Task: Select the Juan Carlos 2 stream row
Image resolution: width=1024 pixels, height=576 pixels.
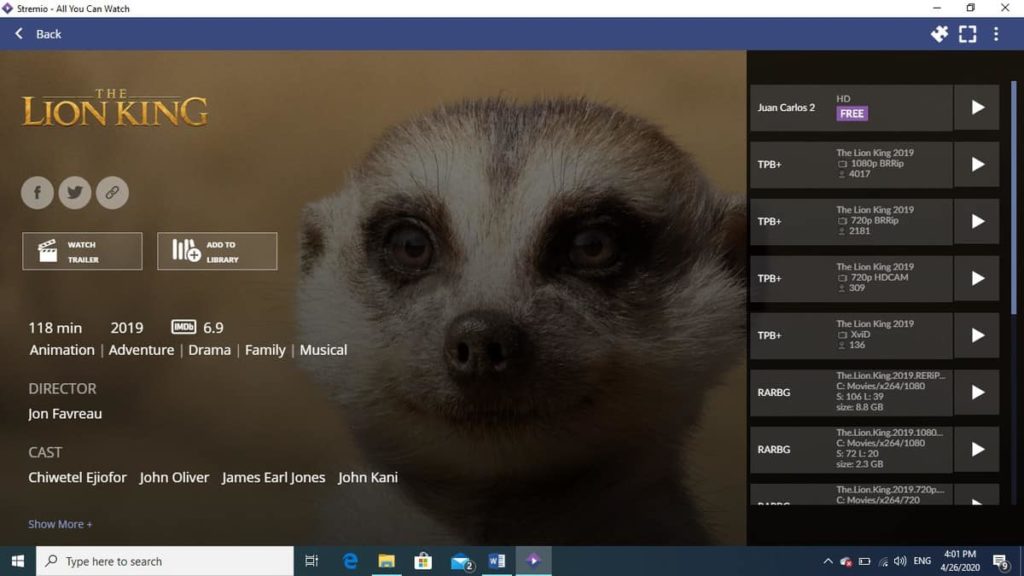Action: coord(851,107)
